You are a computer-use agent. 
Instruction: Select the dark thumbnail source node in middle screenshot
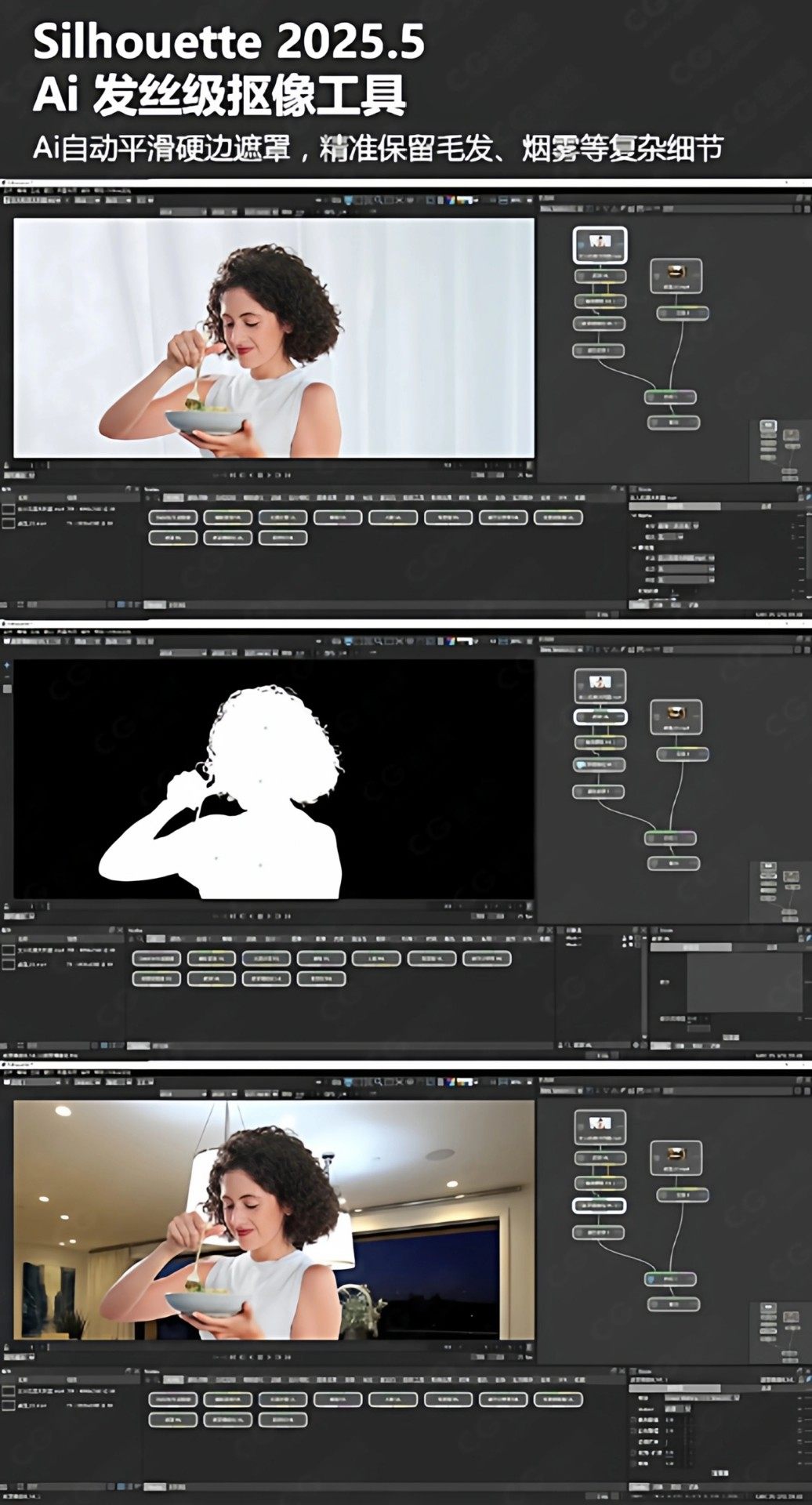click(x=676, y=717)
